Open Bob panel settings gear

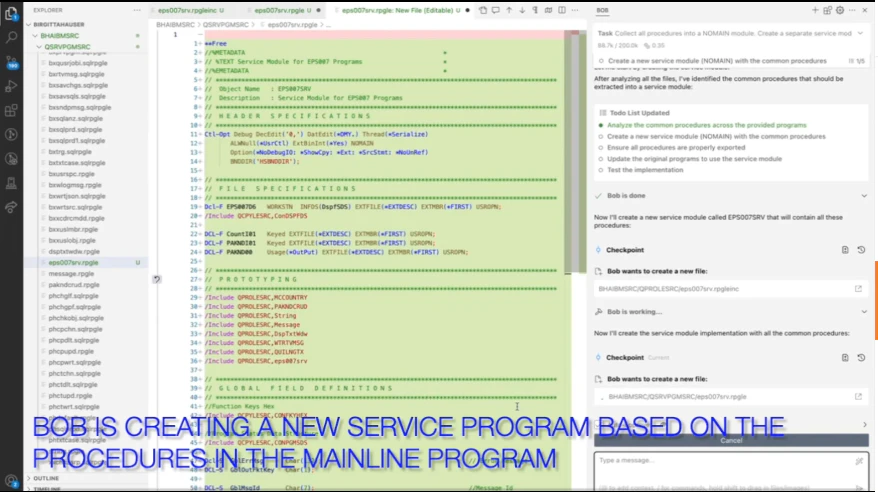click(x=840, y=10)
